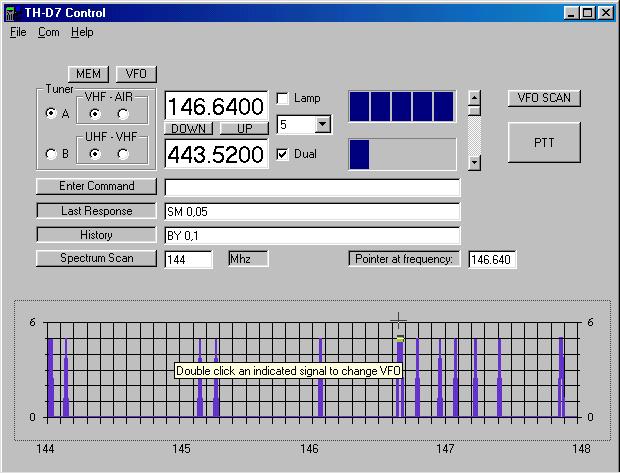
Task: Click the spectrum start field showing 144
Action: click(x=188, y=259)
